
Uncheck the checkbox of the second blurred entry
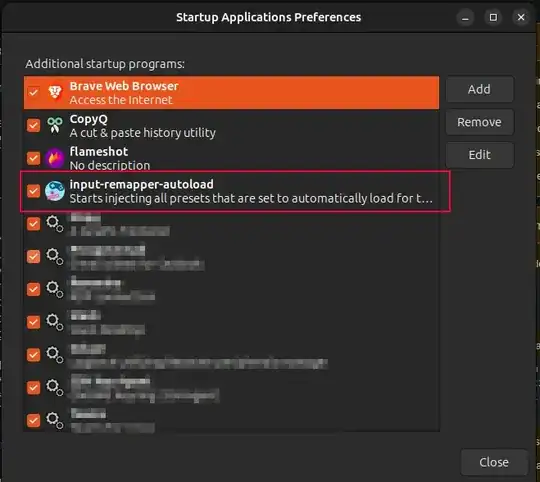(x=33, y=256)
